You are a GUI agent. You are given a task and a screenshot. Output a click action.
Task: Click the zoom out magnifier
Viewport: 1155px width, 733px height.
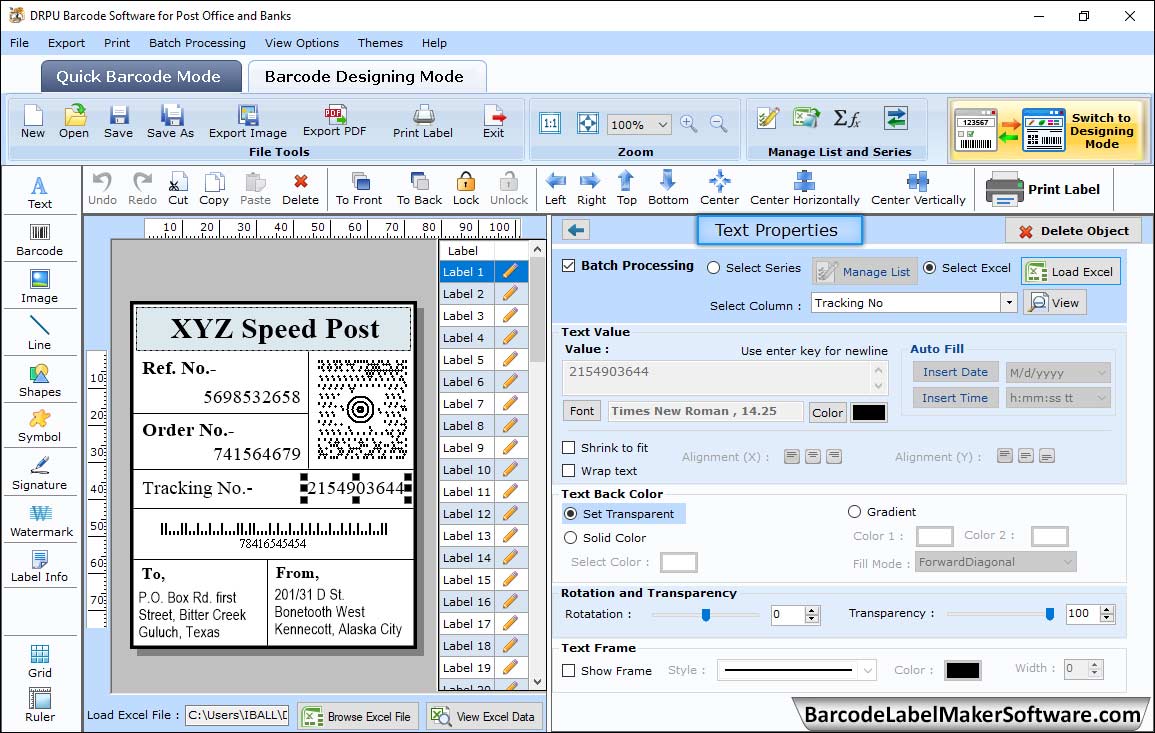coord(719,123)
